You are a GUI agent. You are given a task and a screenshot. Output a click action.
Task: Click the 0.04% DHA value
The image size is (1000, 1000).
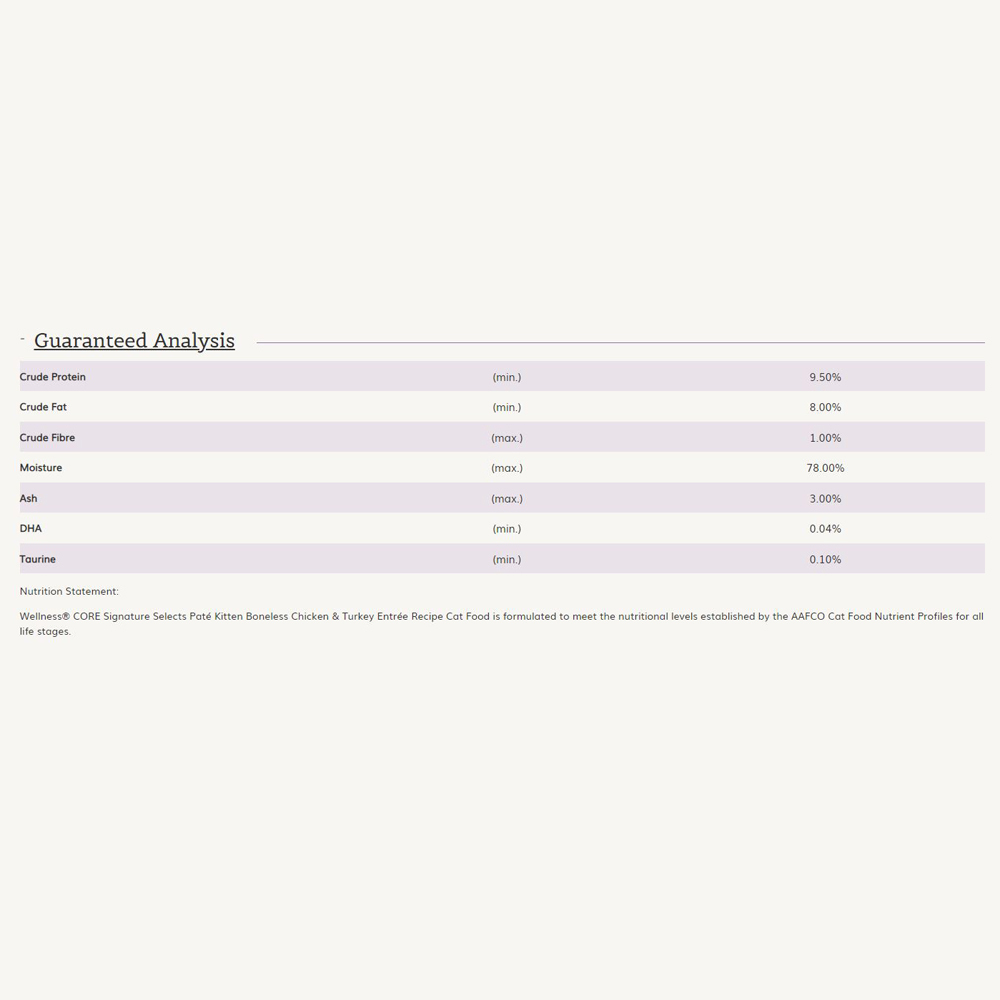tap(825, 528)
